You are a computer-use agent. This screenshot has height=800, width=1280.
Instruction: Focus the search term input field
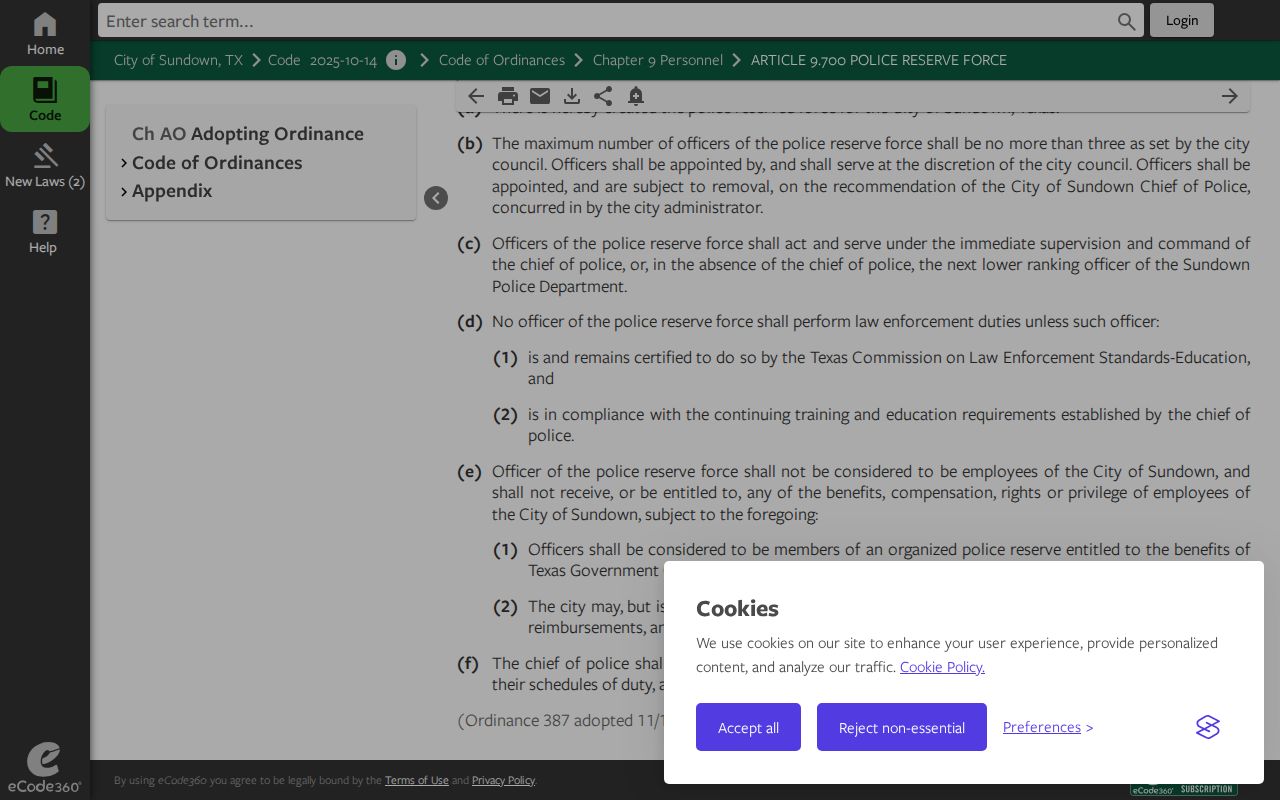(607, 21)
